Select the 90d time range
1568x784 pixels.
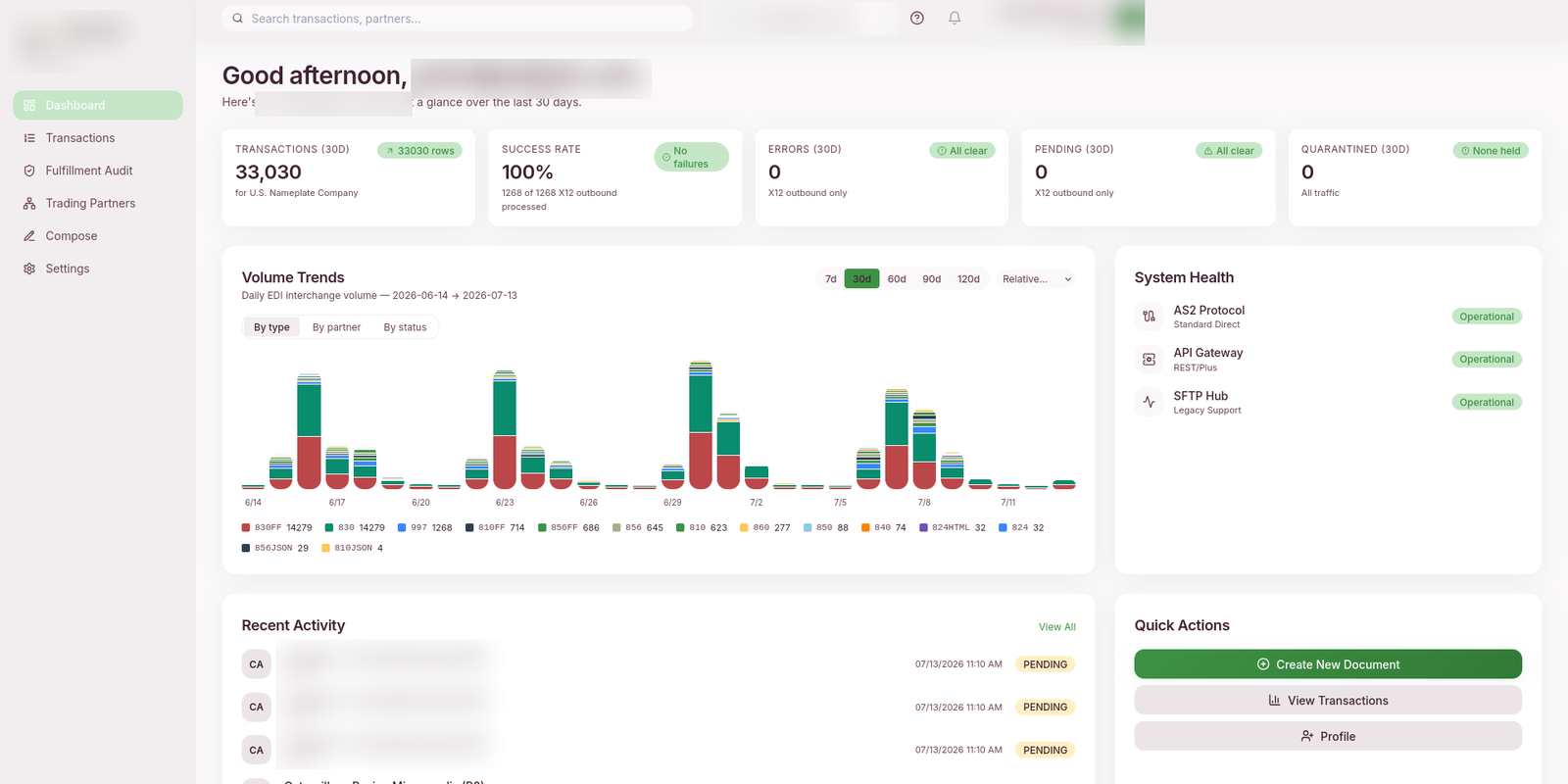coord(932,279)
